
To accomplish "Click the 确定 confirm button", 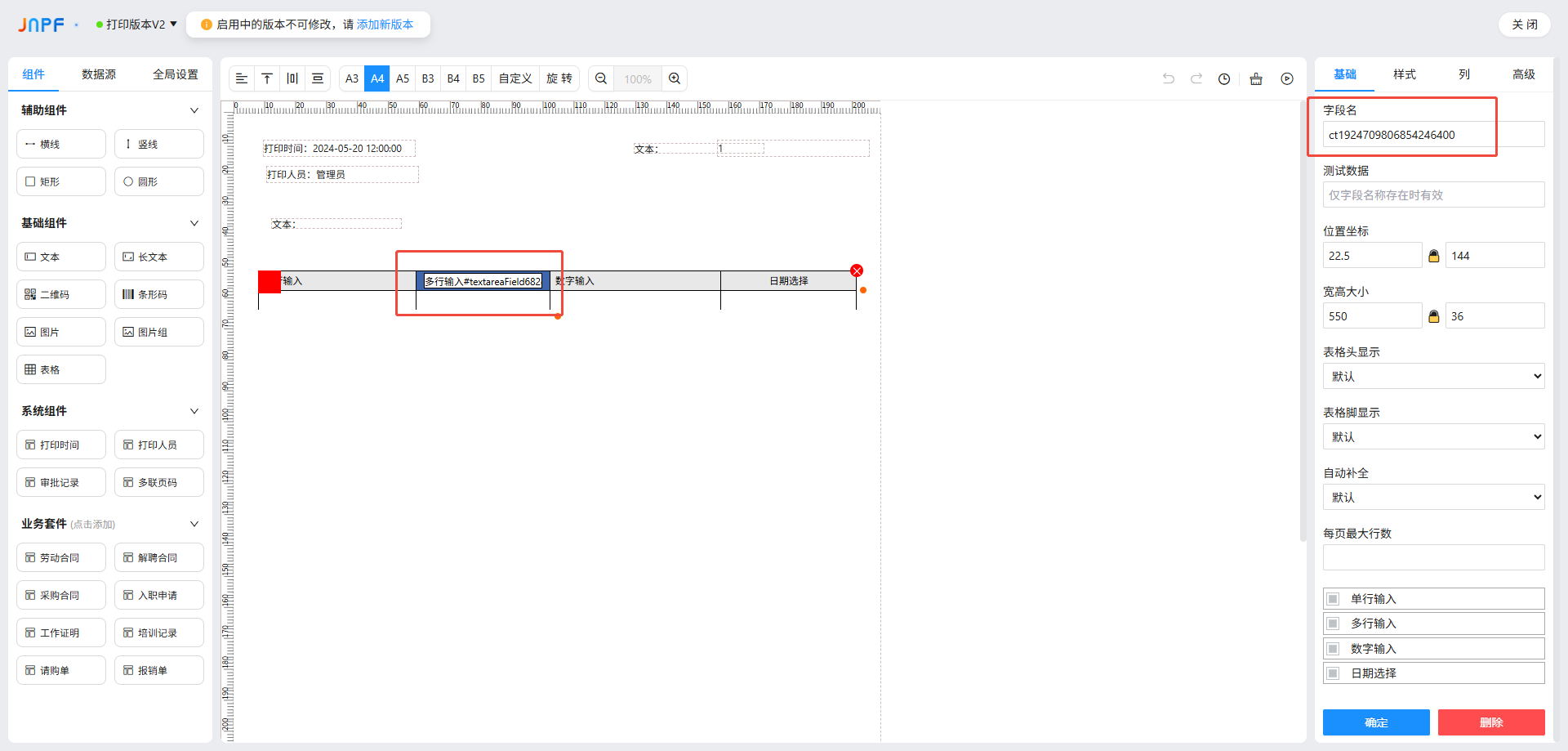I will (1376, 722).
